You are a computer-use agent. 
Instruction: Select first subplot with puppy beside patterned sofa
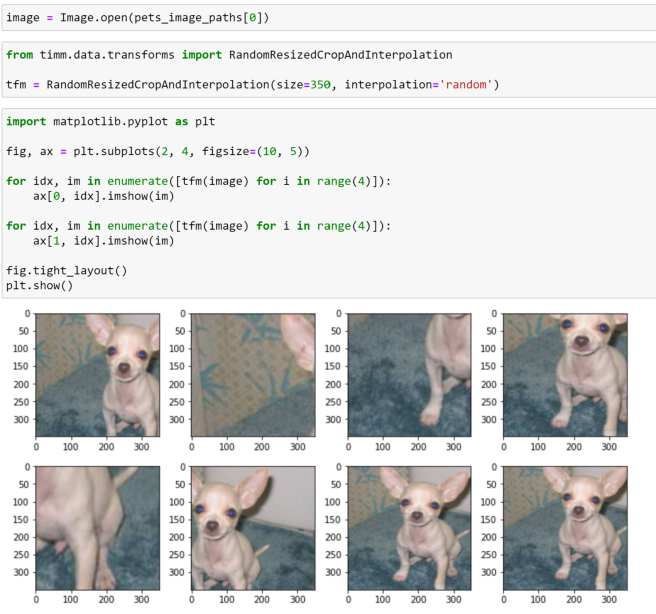[x=97, y=375]
